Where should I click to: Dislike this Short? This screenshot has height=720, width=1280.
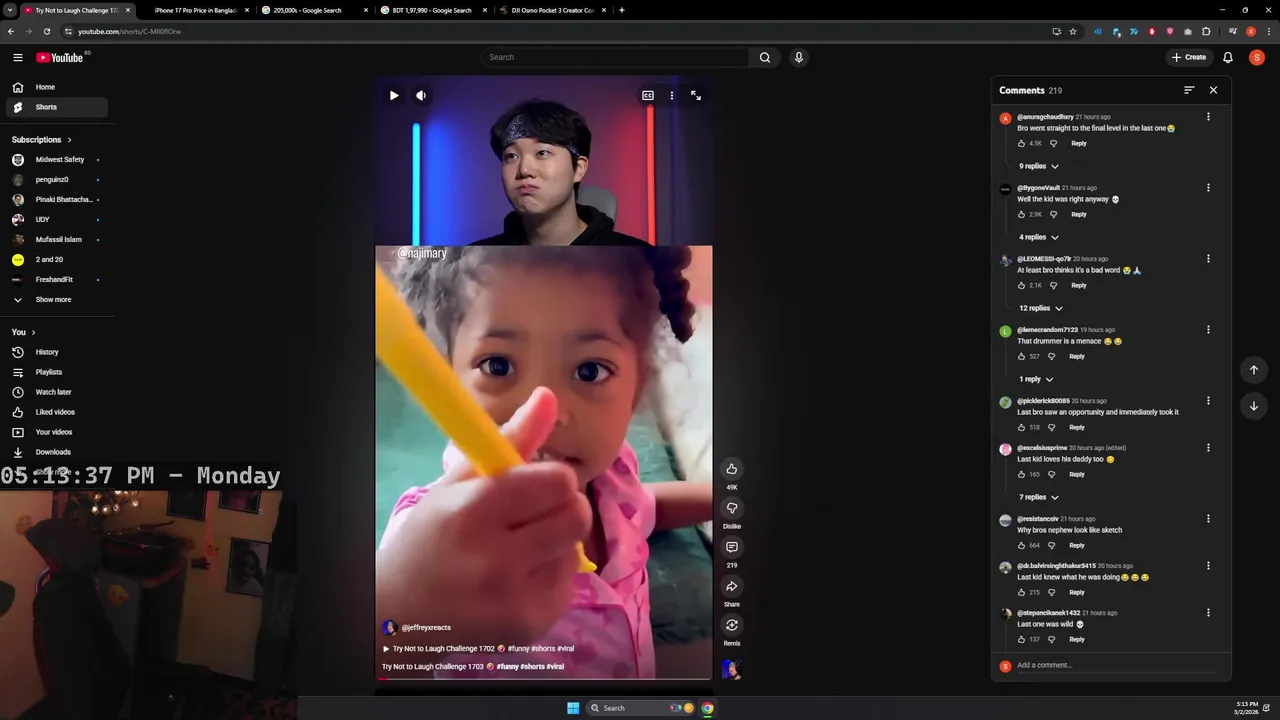click(x=732, y=508)
